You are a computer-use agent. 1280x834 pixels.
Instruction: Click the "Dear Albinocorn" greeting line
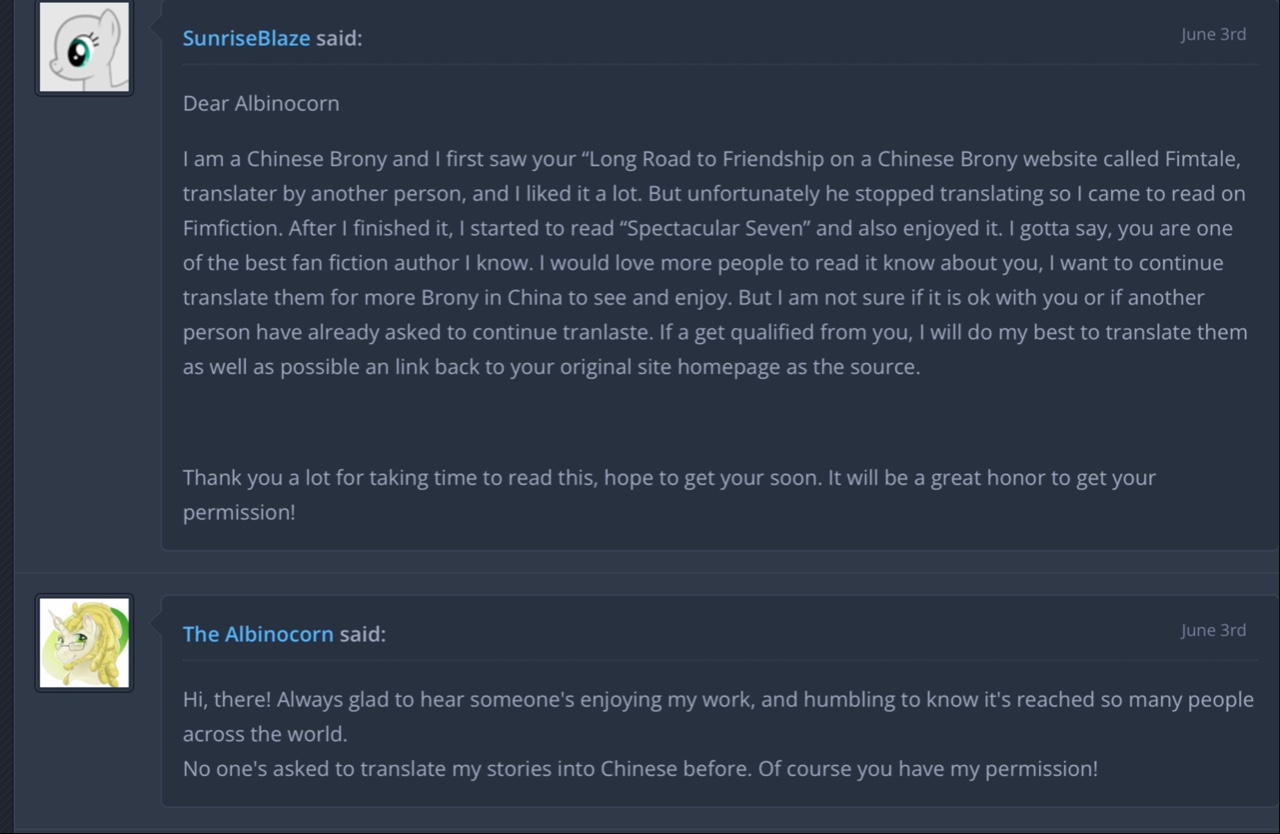[261, 103]
